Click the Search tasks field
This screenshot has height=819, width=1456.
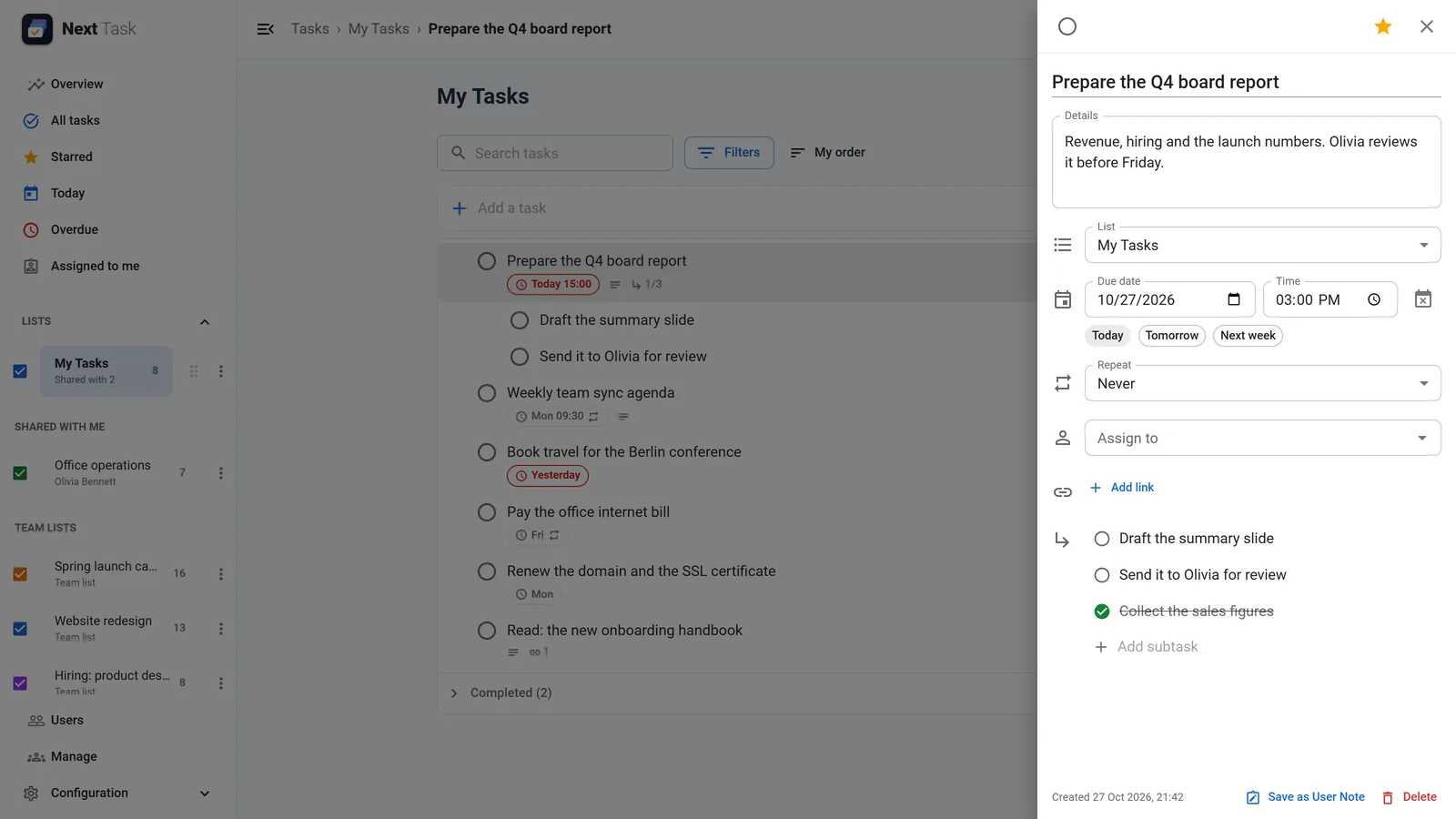click(x=555, y=153)
